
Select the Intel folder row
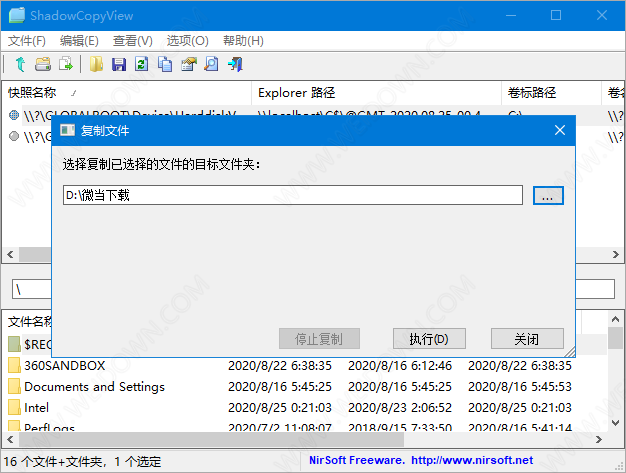(x=305, y=407)
